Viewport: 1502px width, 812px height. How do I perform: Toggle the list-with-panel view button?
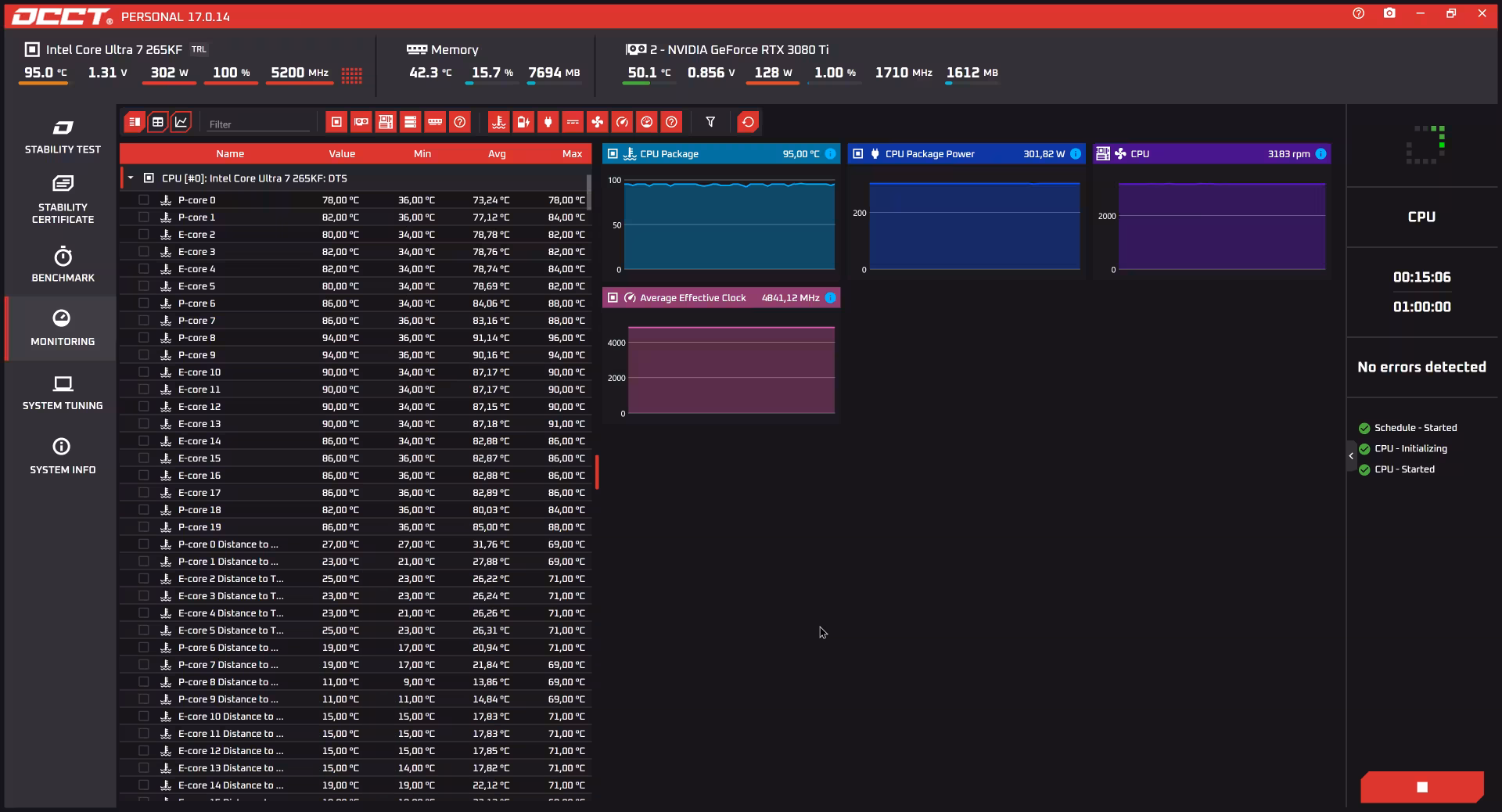tap(135, 122)
